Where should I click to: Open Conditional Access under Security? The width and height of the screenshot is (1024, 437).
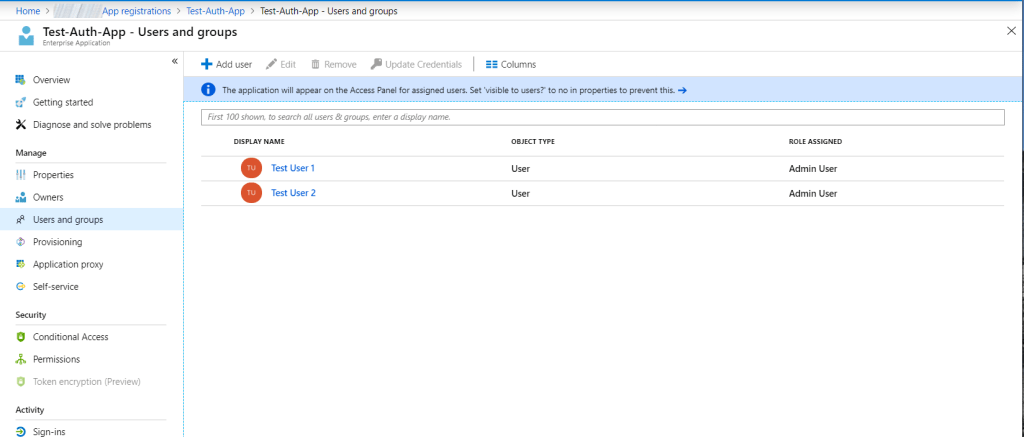(70, 337)
